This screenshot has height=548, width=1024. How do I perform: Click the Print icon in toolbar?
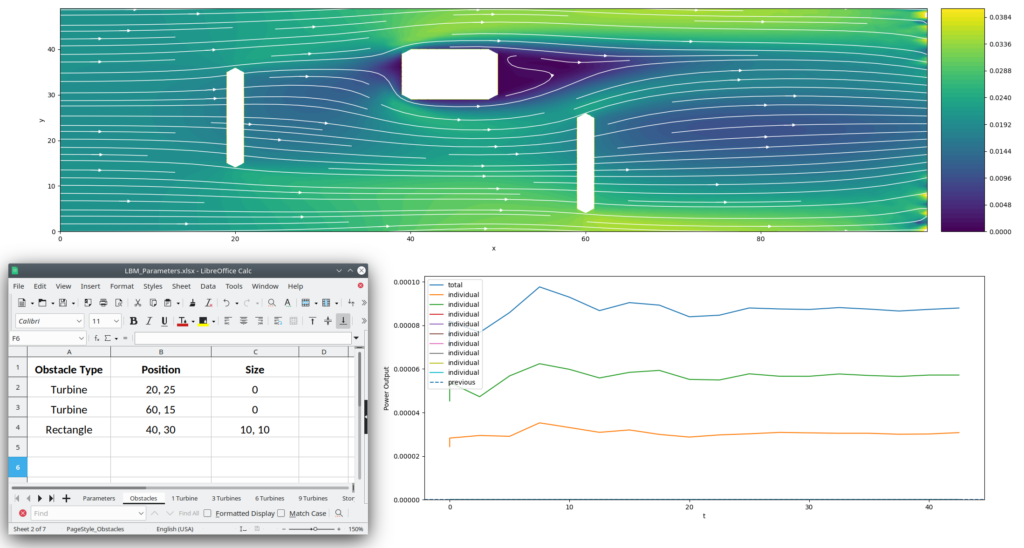104,302
